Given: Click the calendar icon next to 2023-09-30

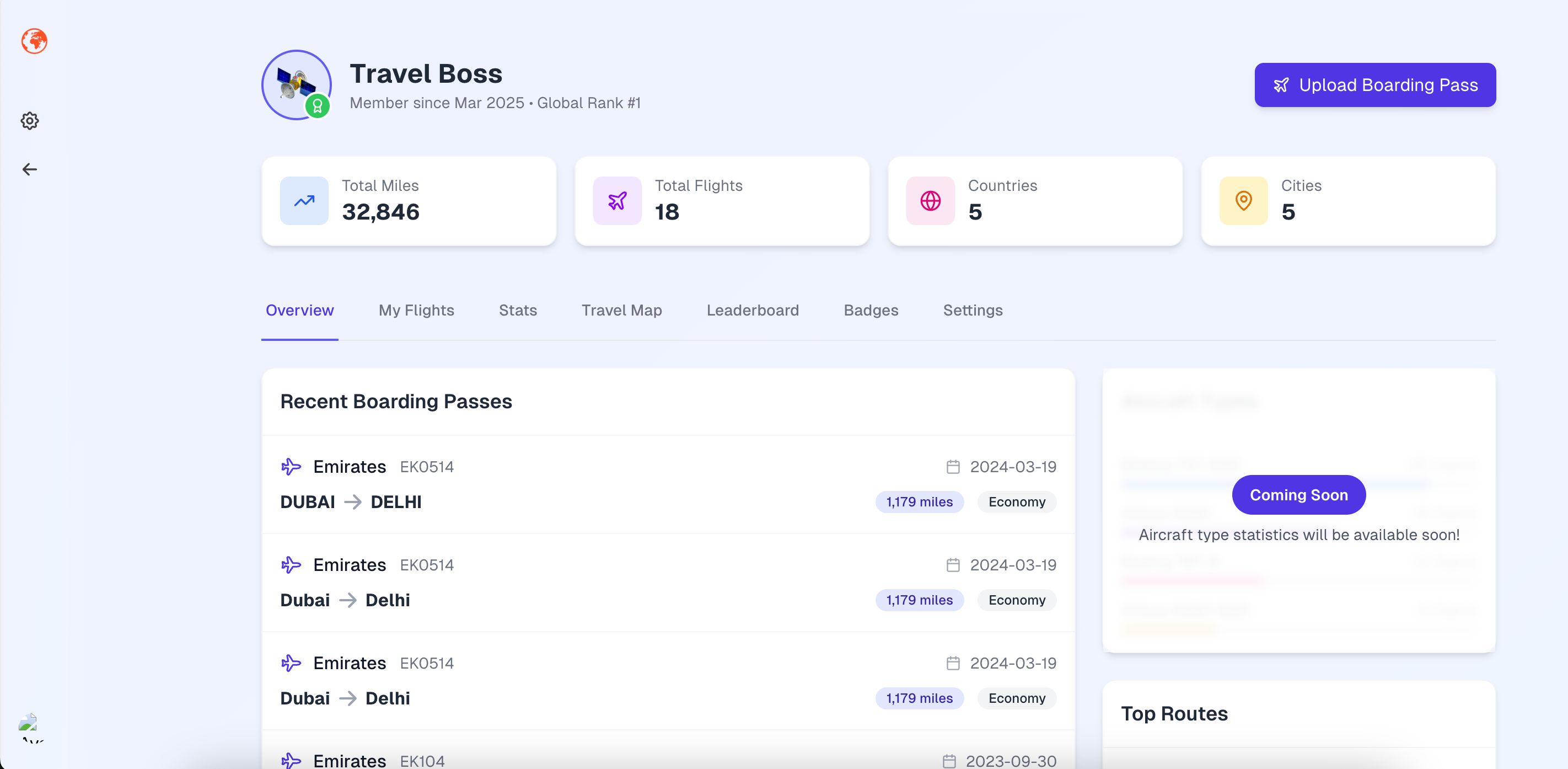Looking at the screenshot, I should coord(949,761).
